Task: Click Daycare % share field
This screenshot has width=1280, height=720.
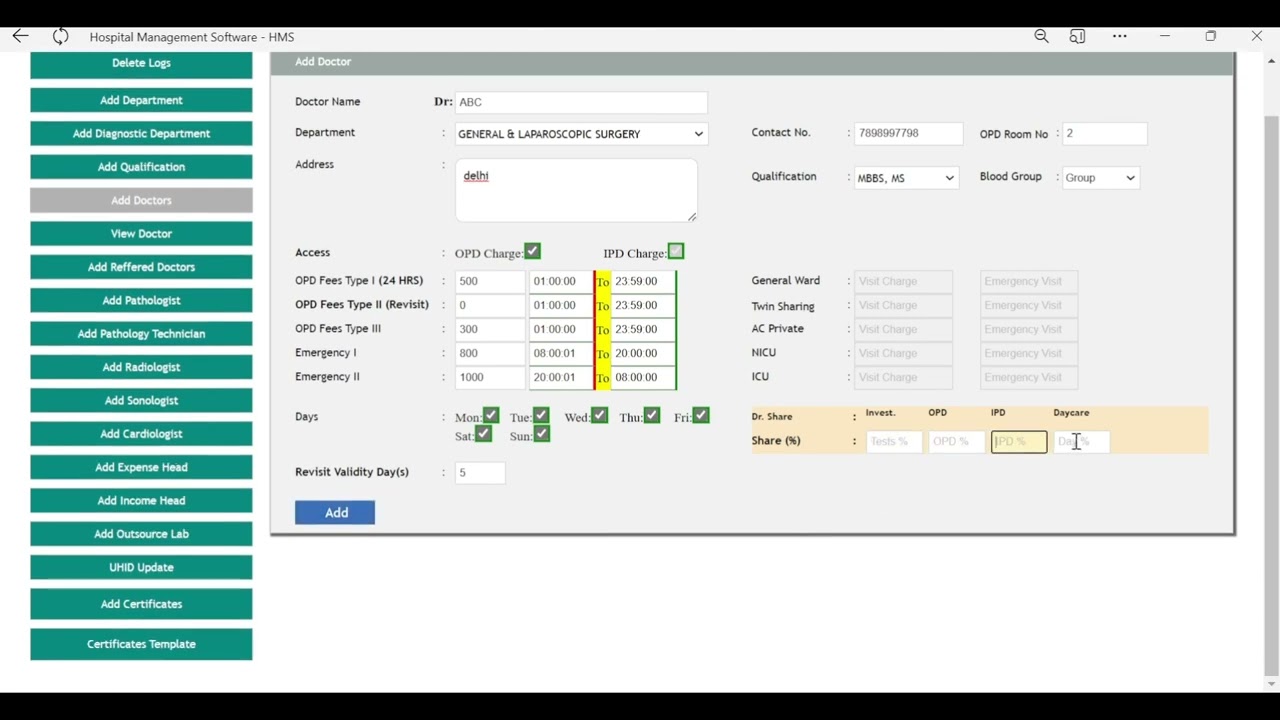Action: (x=1081, y=441)
